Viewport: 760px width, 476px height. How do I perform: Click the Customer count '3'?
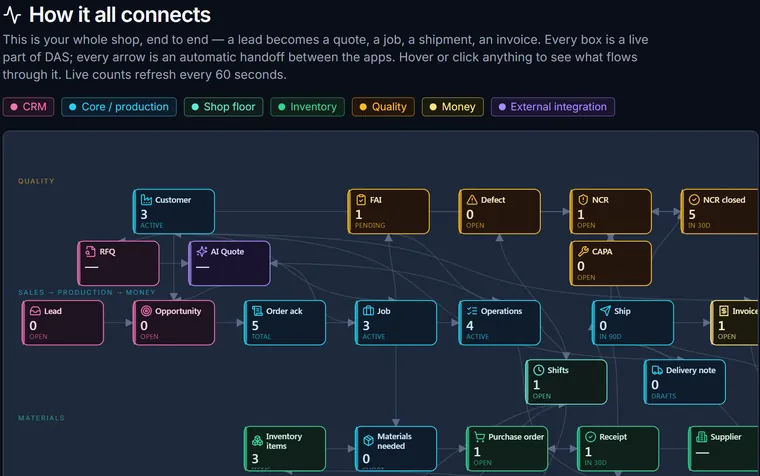pyautogui.click(x=144, y=214)
